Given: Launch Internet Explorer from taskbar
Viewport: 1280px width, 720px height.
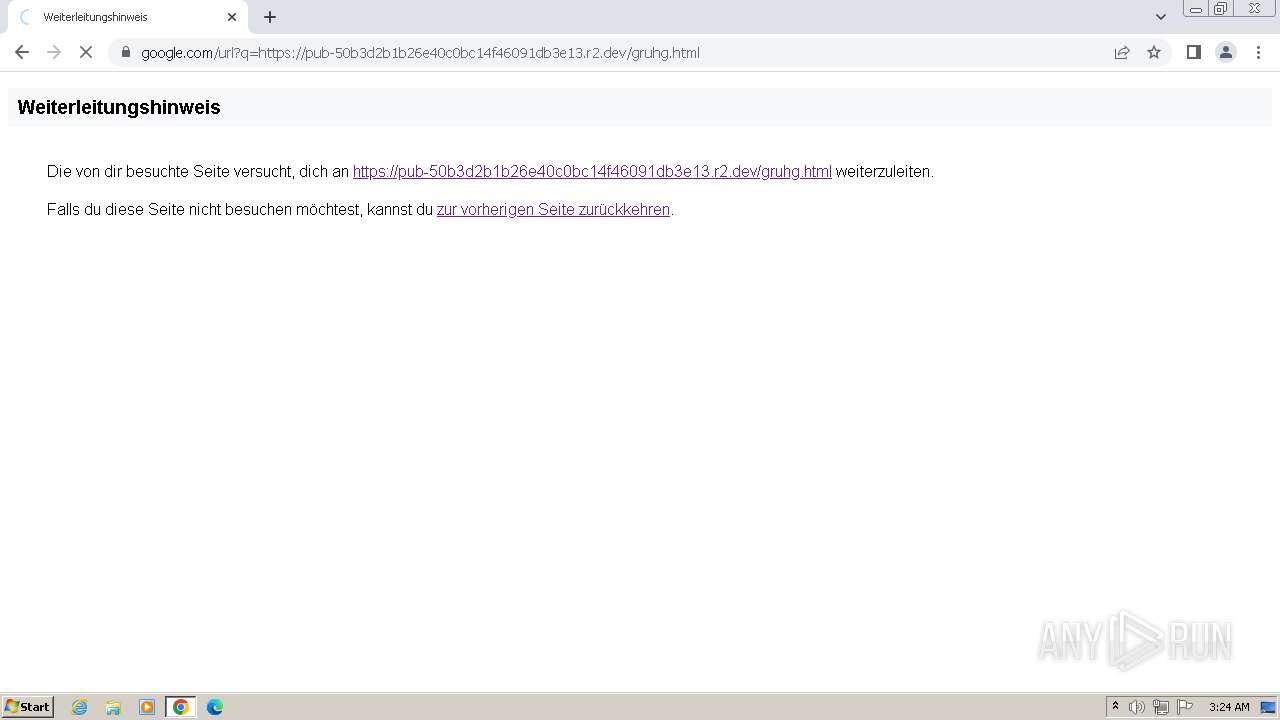Looking at the screenshot, I should [x=80, y=707].
